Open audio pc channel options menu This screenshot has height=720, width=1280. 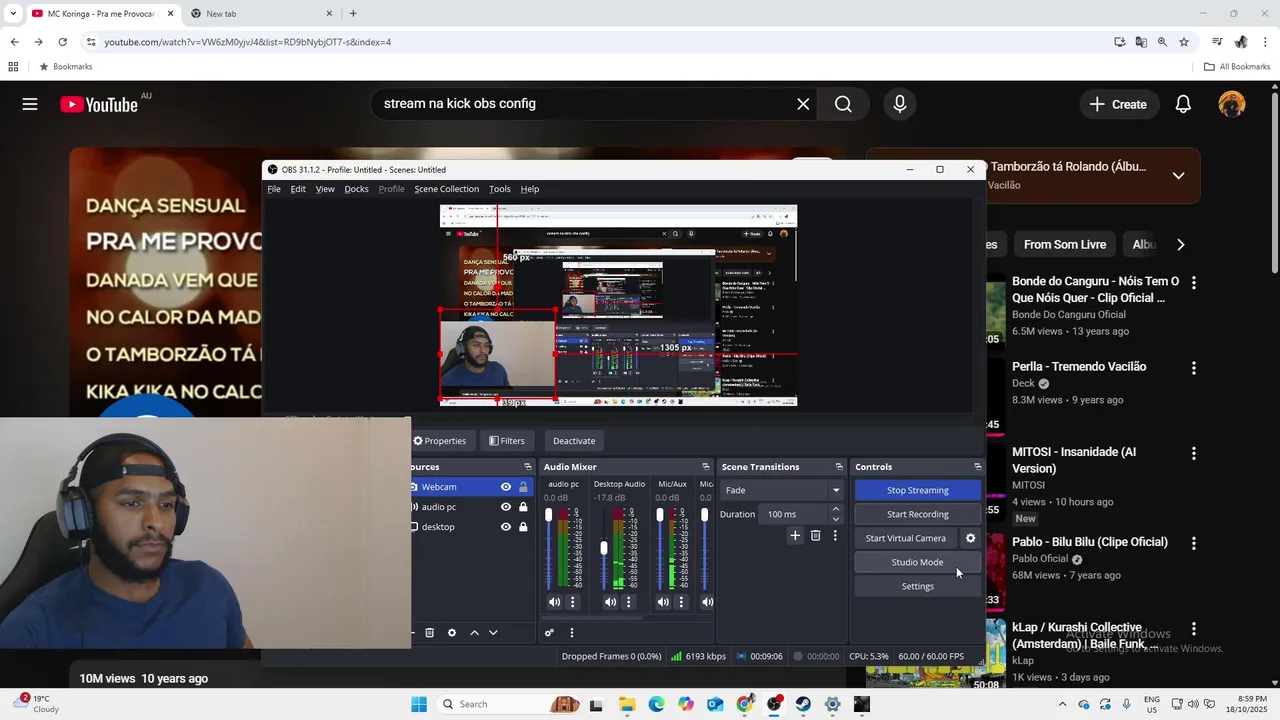573,602
